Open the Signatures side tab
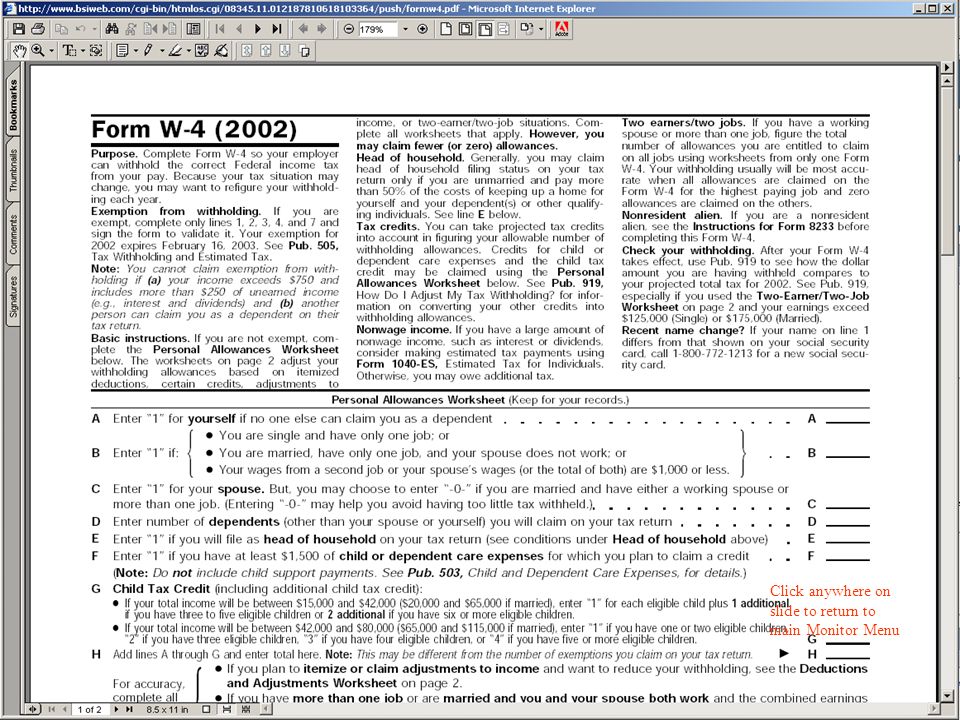Screen dimensions: 960x720 coord(13,296)
